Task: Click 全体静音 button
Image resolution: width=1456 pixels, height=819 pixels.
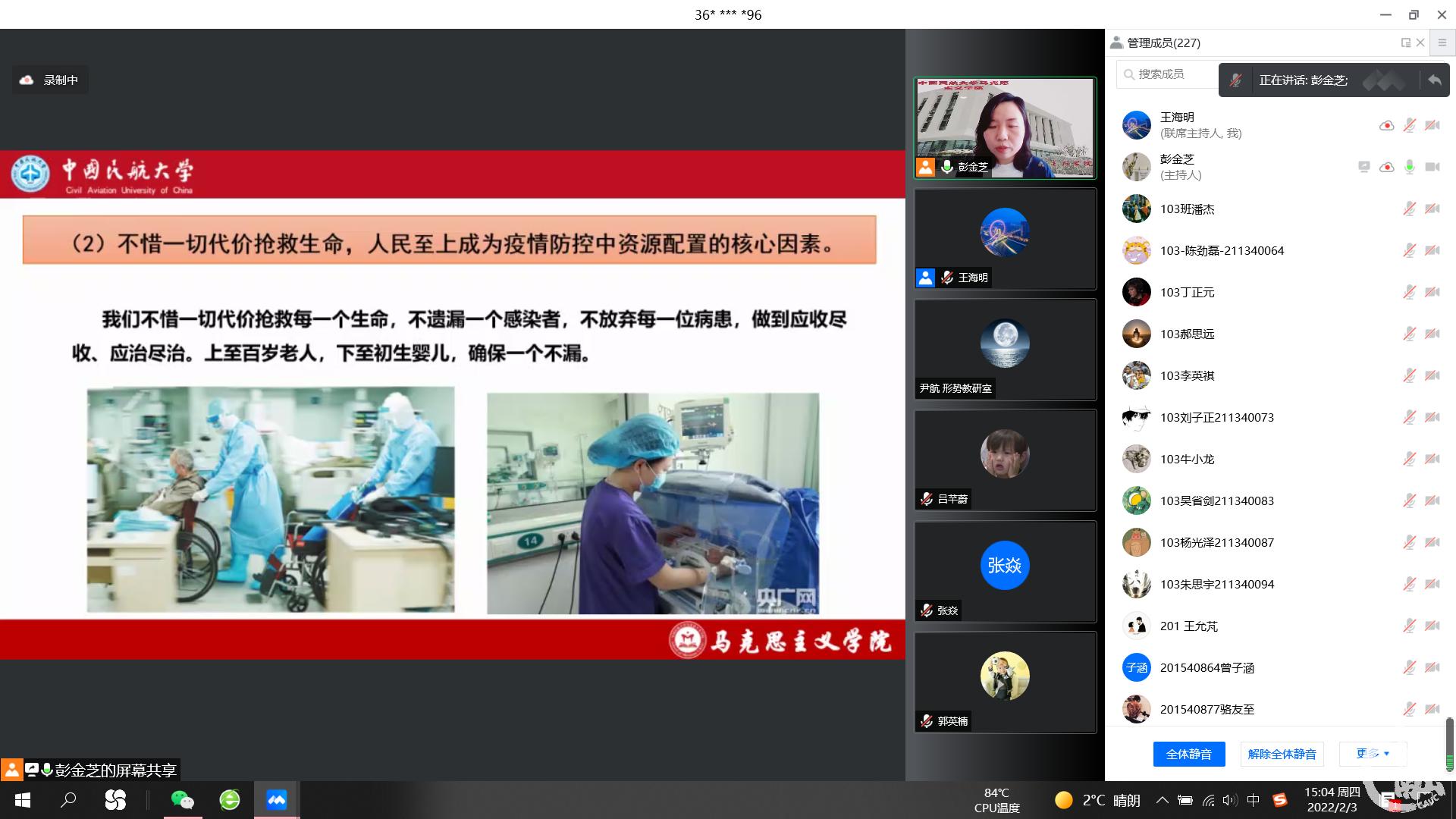Action: coord(1188,754)
